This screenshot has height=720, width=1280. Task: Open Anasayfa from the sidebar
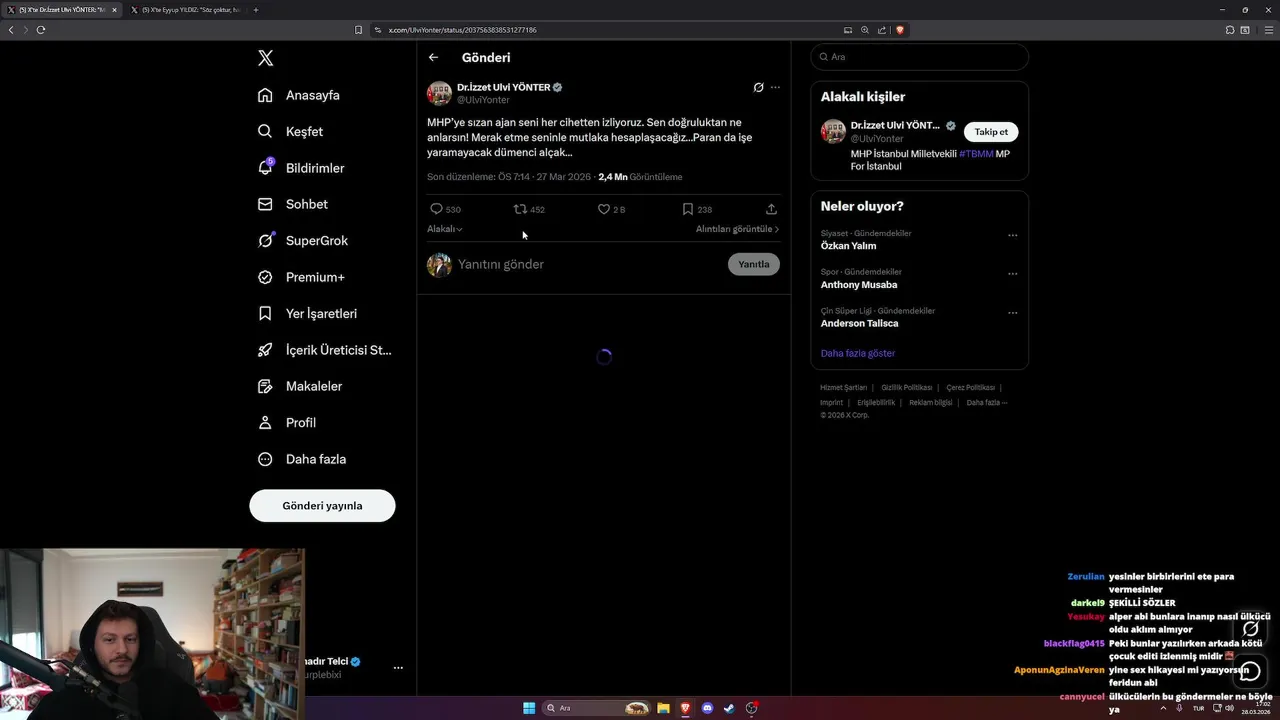[299, 95]
